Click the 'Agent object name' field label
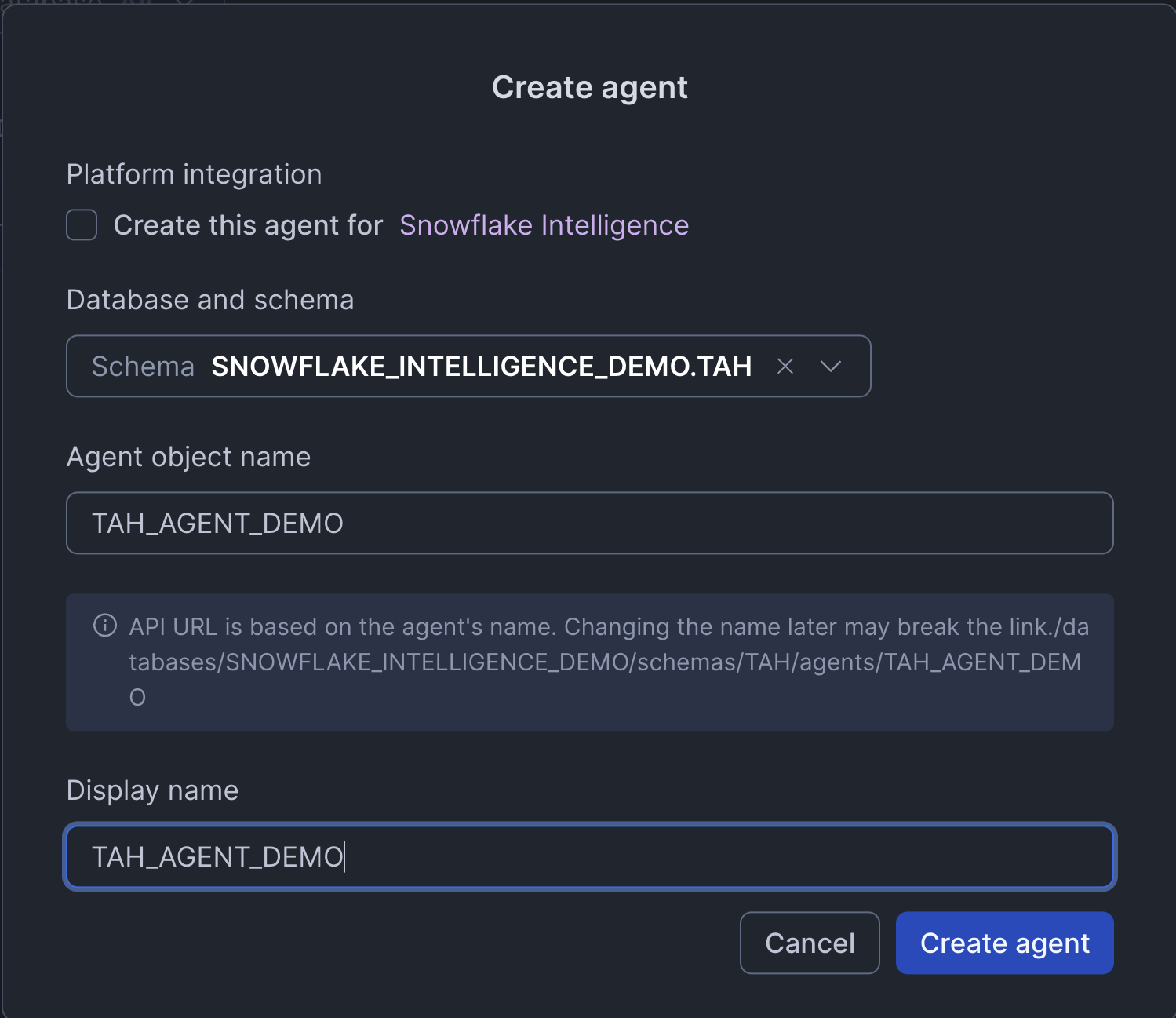Screen dimensions: 1176x1018 coord(188,457)
